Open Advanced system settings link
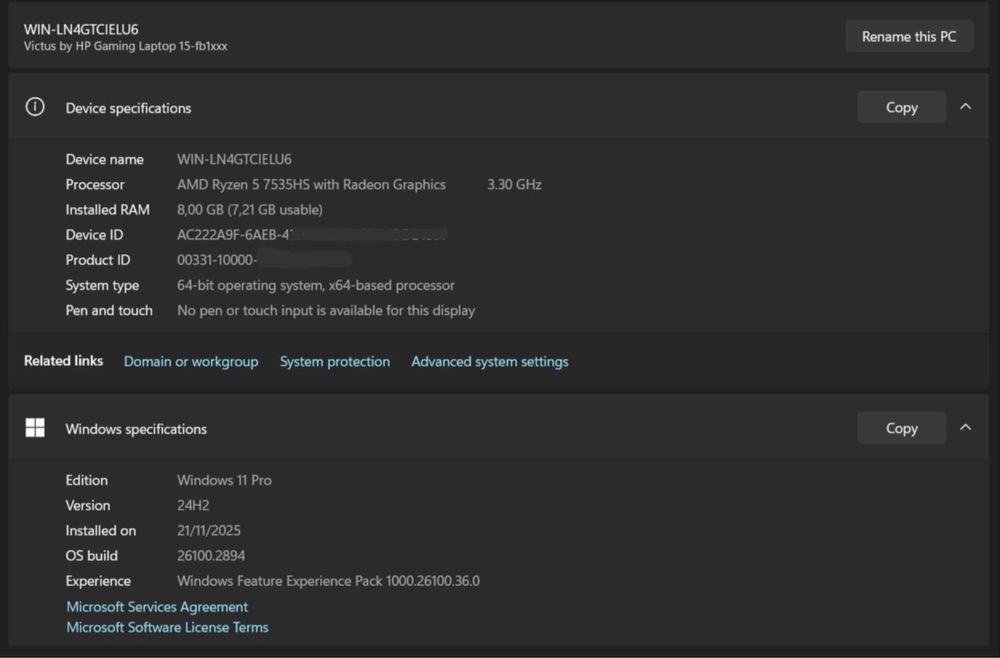This screenshot has width=1000, height=658. [490, 362]
